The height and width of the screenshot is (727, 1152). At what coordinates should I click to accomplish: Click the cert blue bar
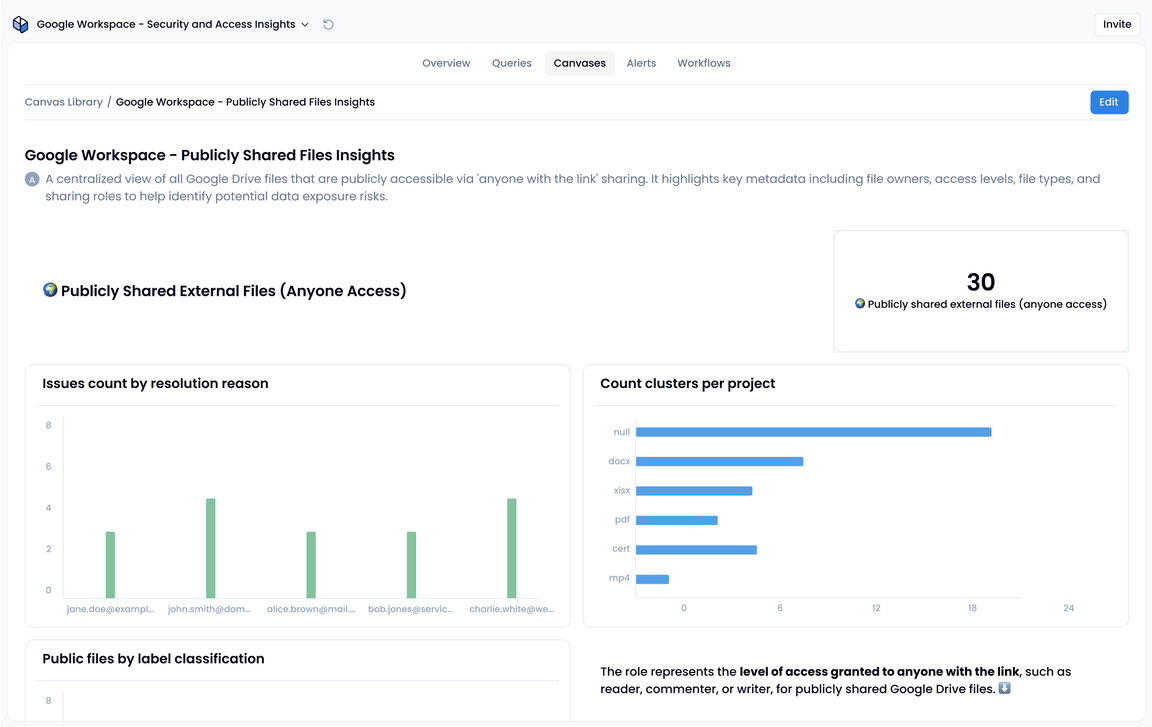click(x=696, y=549)
